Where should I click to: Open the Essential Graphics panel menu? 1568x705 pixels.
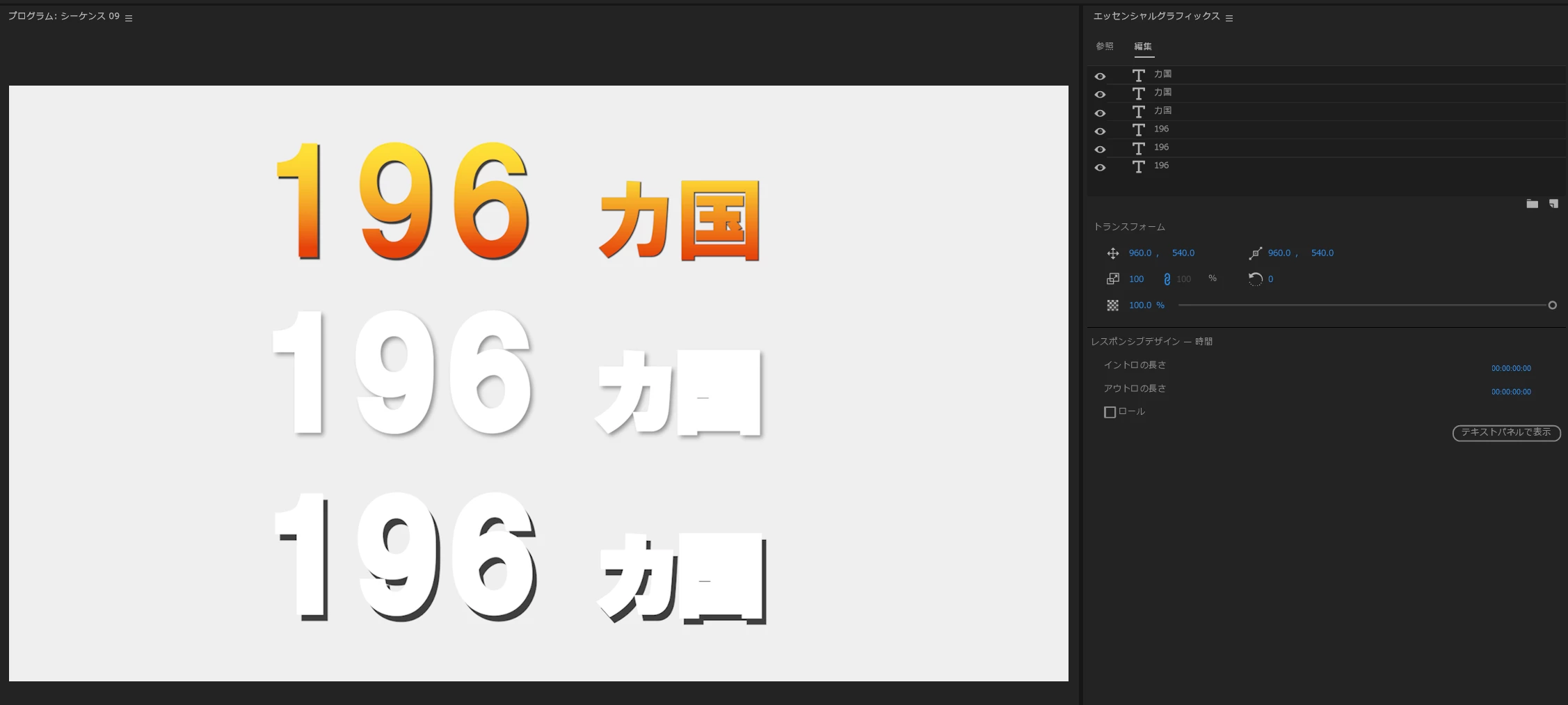coord(1229,18)
